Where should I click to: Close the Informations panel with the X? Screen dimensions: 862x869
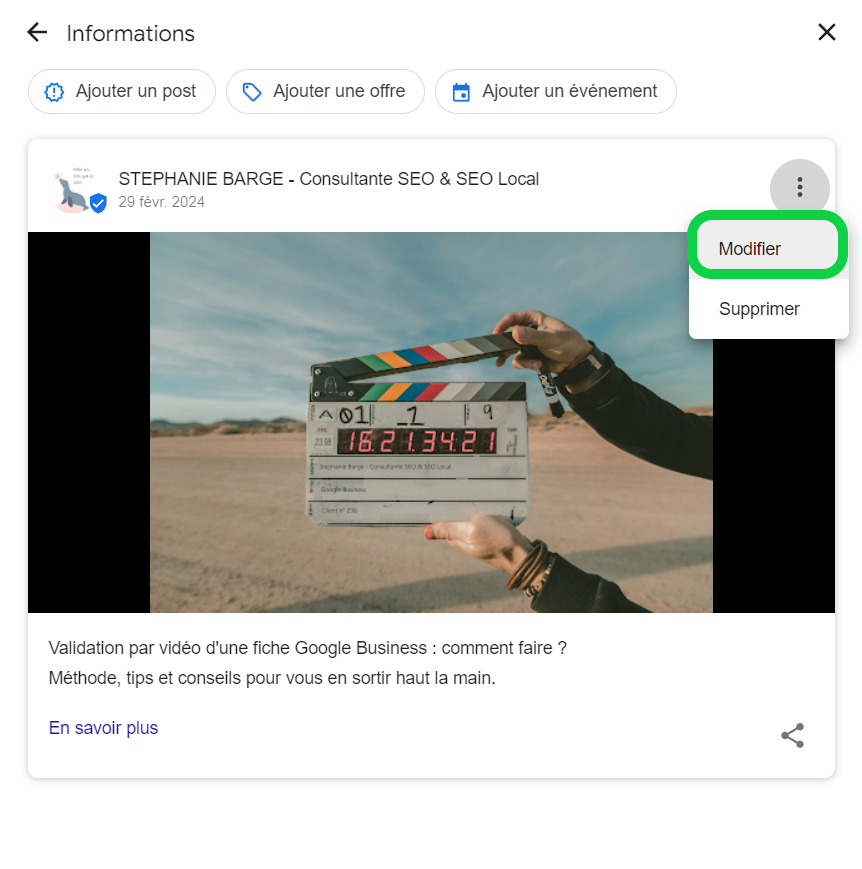[x=827, y=32]
